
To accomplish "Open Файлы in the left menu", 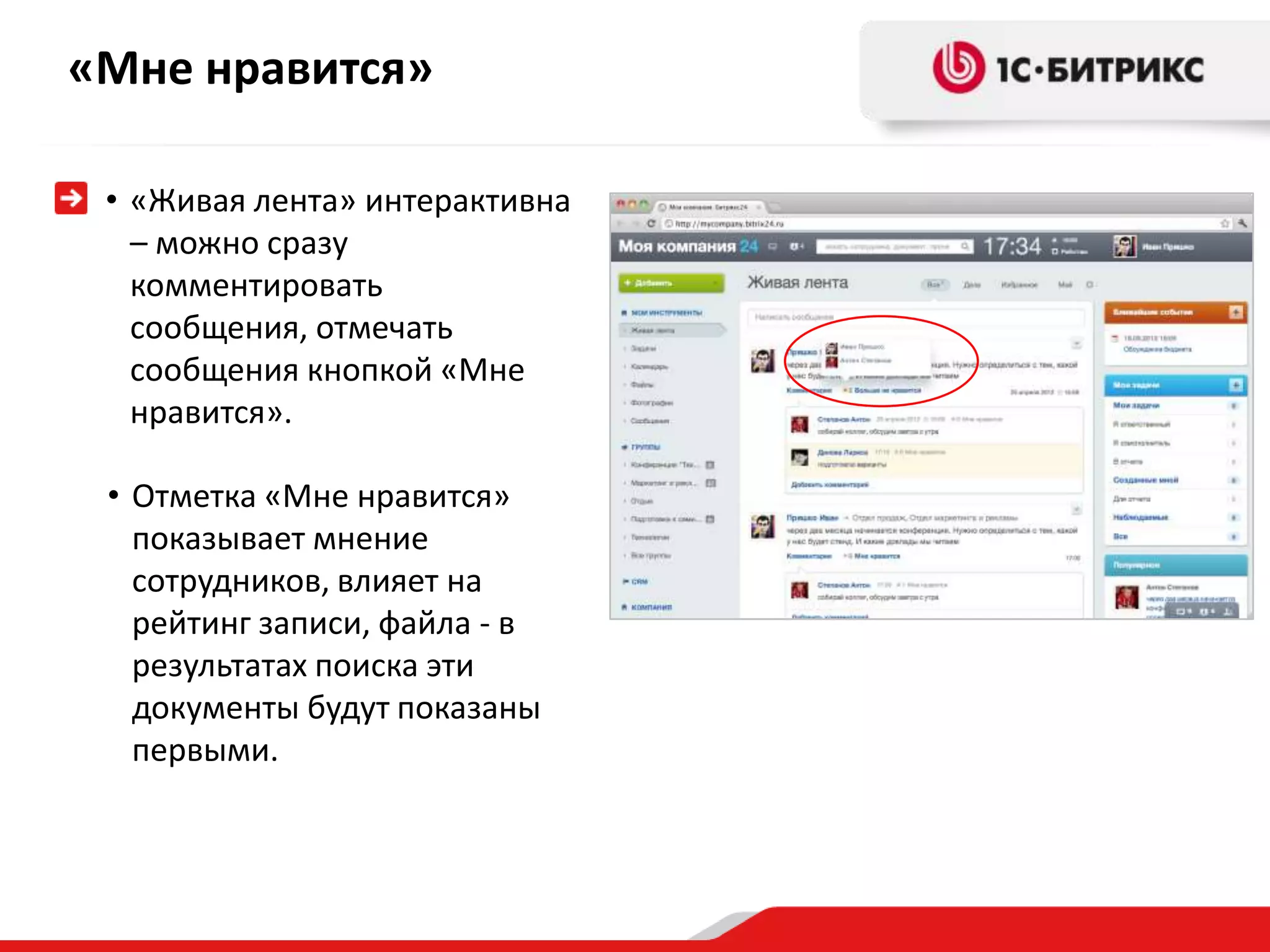I will [x=642, y=385].
